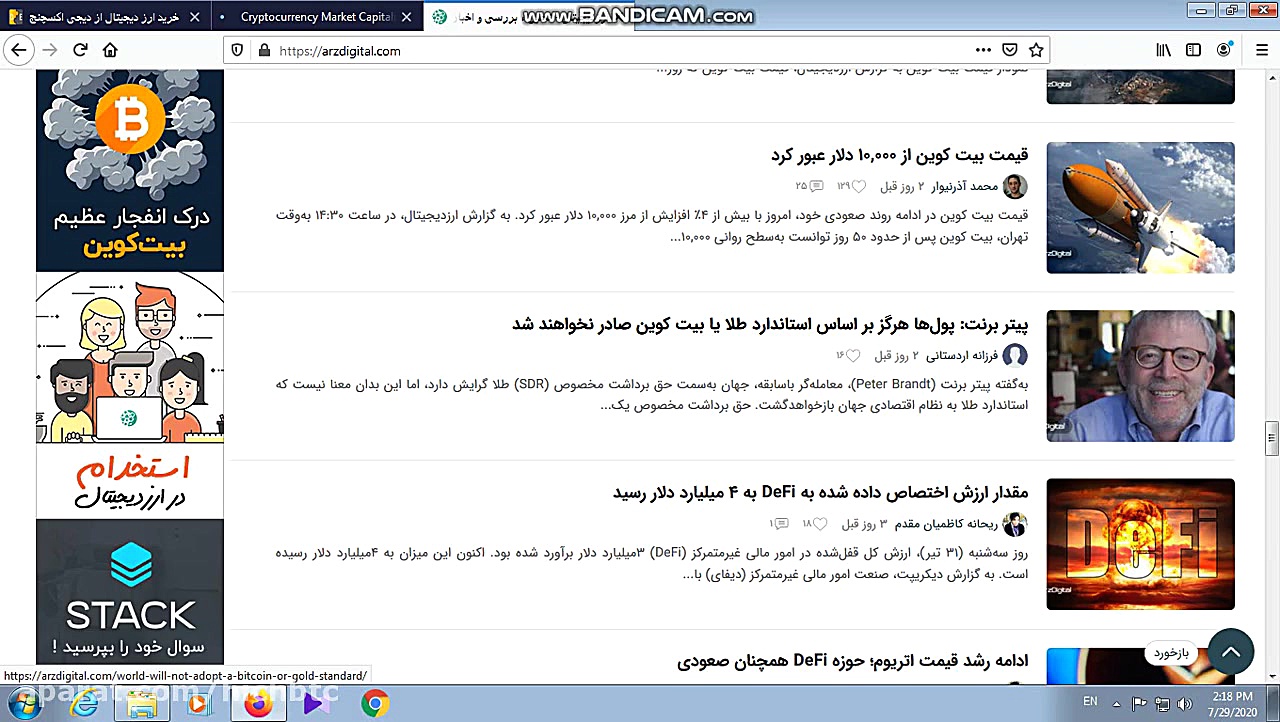Open the Peter Brandt gold standard article title

(x=770, y=324)
